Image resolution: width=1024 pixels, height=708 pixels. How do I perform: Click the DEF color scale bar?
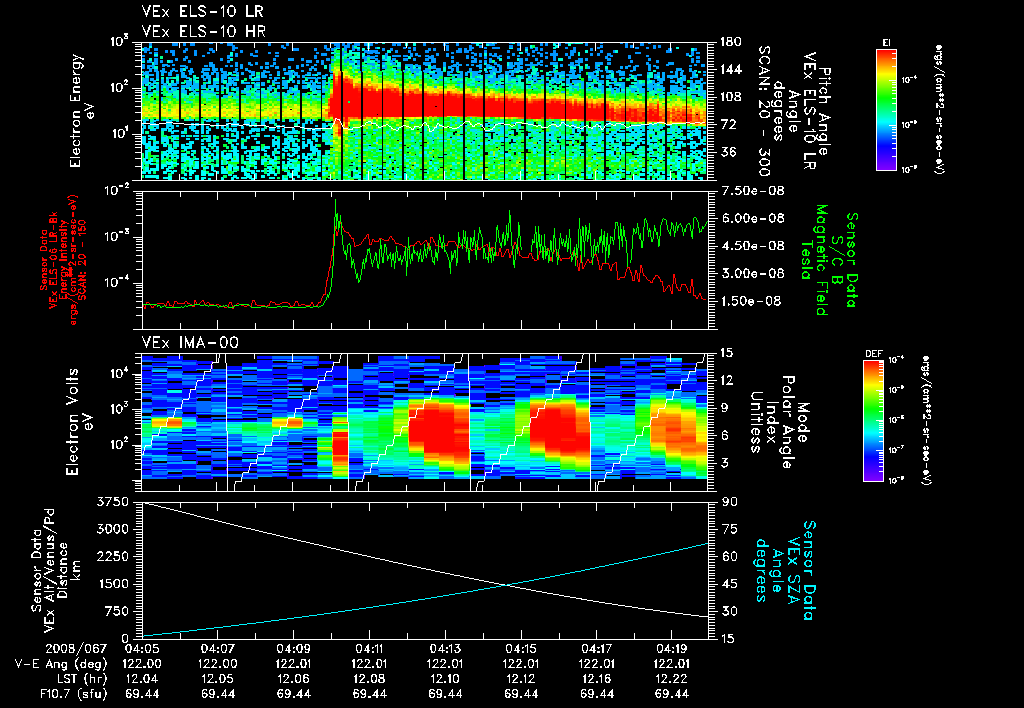point(874,421)
